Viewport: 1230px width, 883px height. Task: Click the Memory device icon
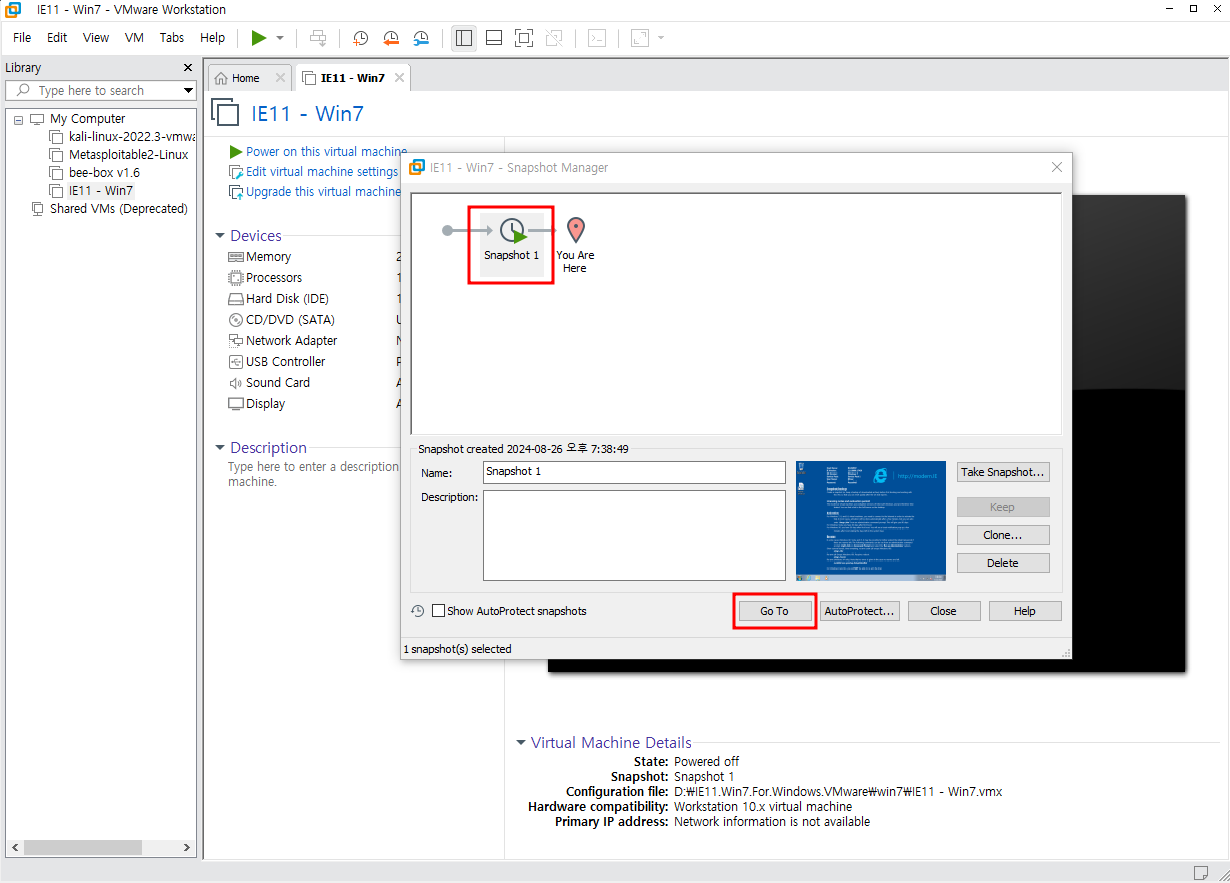(x=236, y=257)
